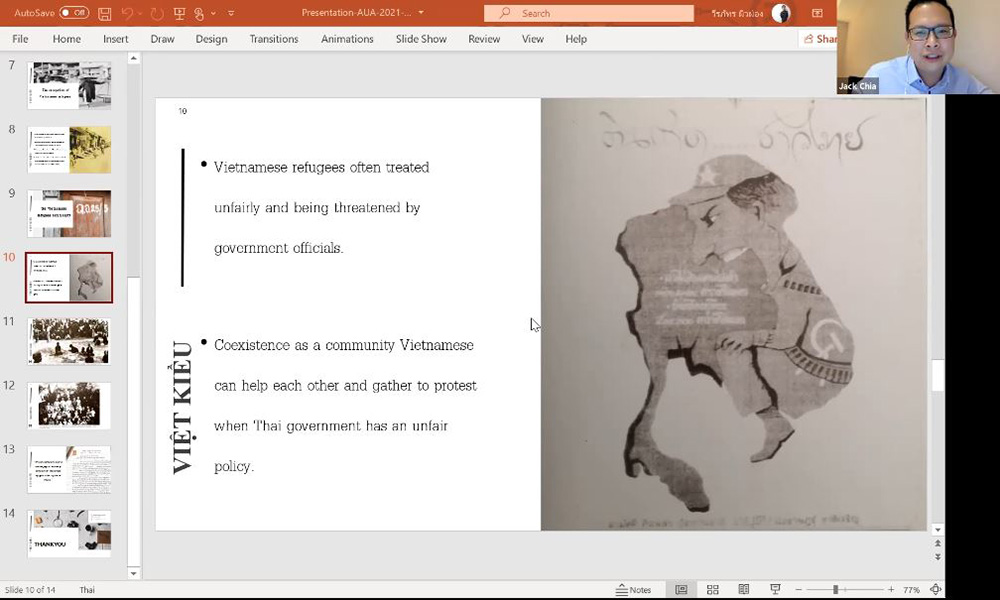Image resolution: width=1000 pixels, height=600 pixels.
Task: Click the Touch/Mouse Mode icon
Action: (x=200, y=13)
